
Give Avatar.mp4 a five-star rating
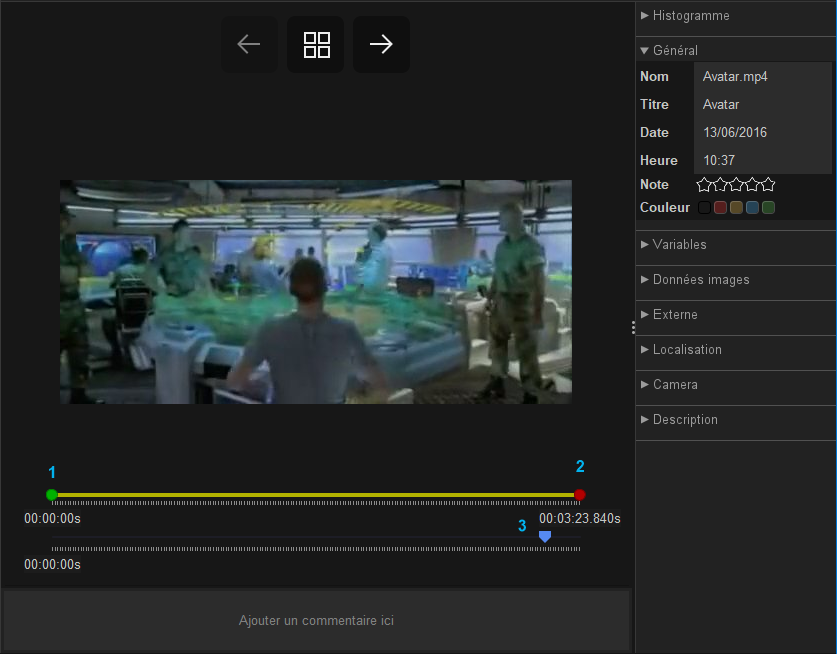(768, 184)
